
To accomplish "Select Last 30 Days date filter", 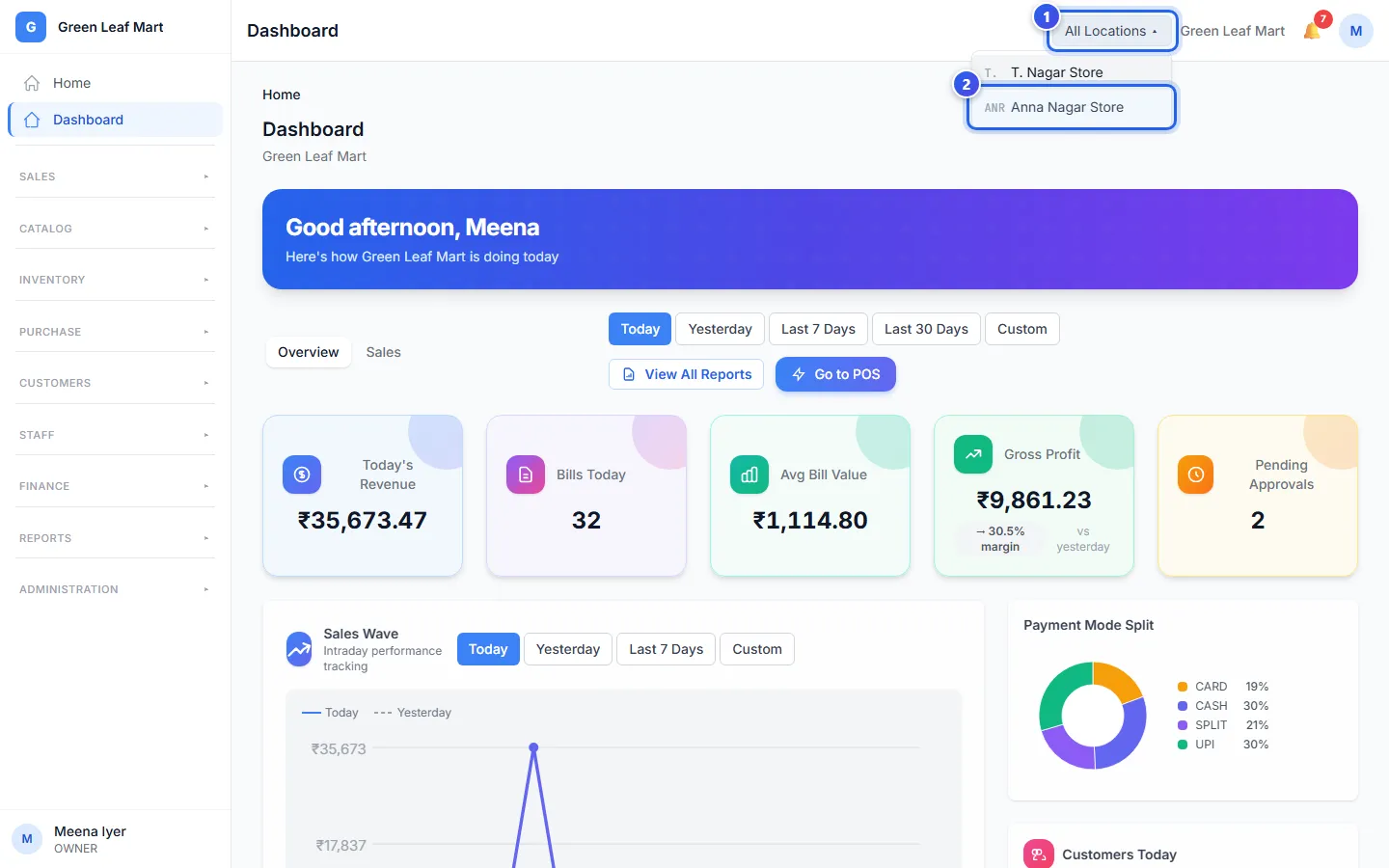I will click(x=926, y=329).
